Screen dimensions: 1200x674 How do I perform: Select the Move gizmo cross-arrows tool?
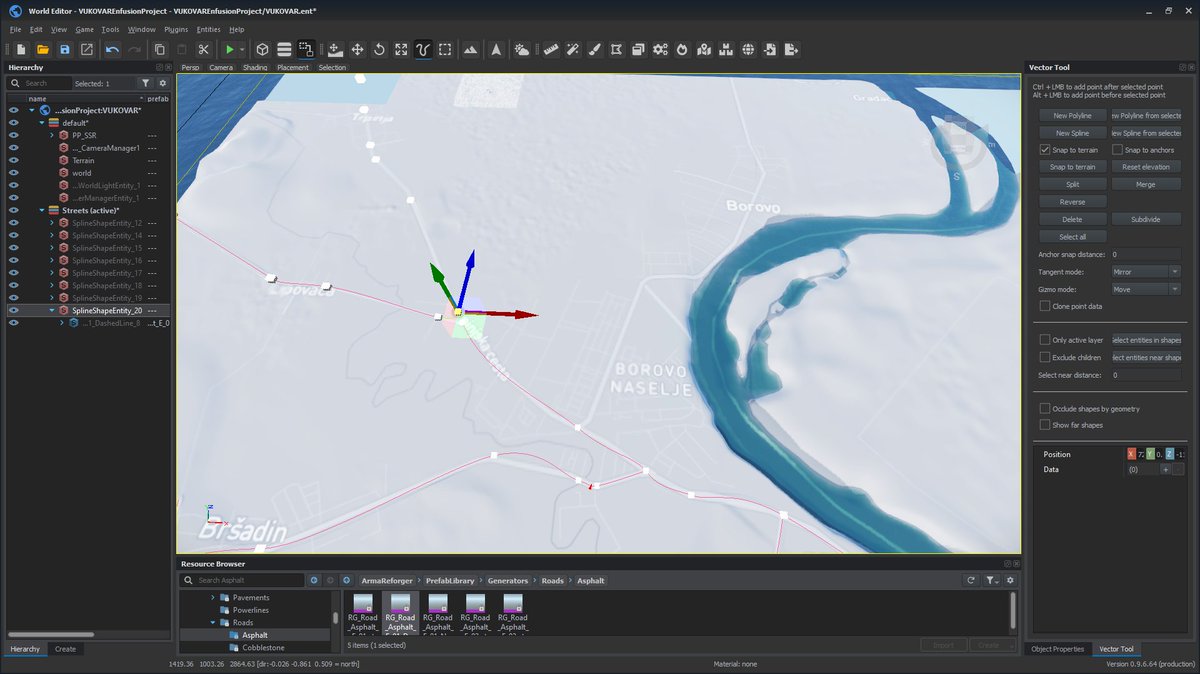tap(357, 49)
